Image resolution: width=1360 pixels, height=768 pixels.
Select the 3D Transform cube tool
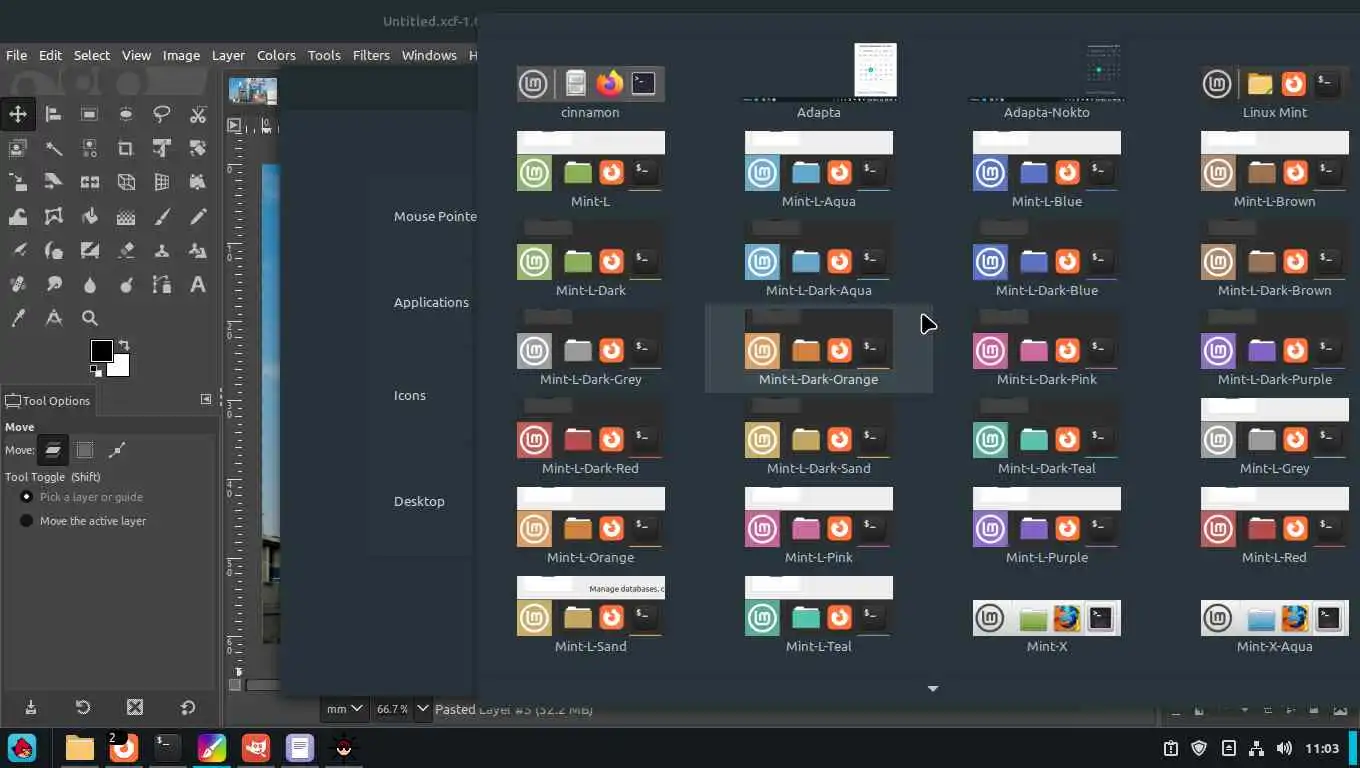point(126,182)
